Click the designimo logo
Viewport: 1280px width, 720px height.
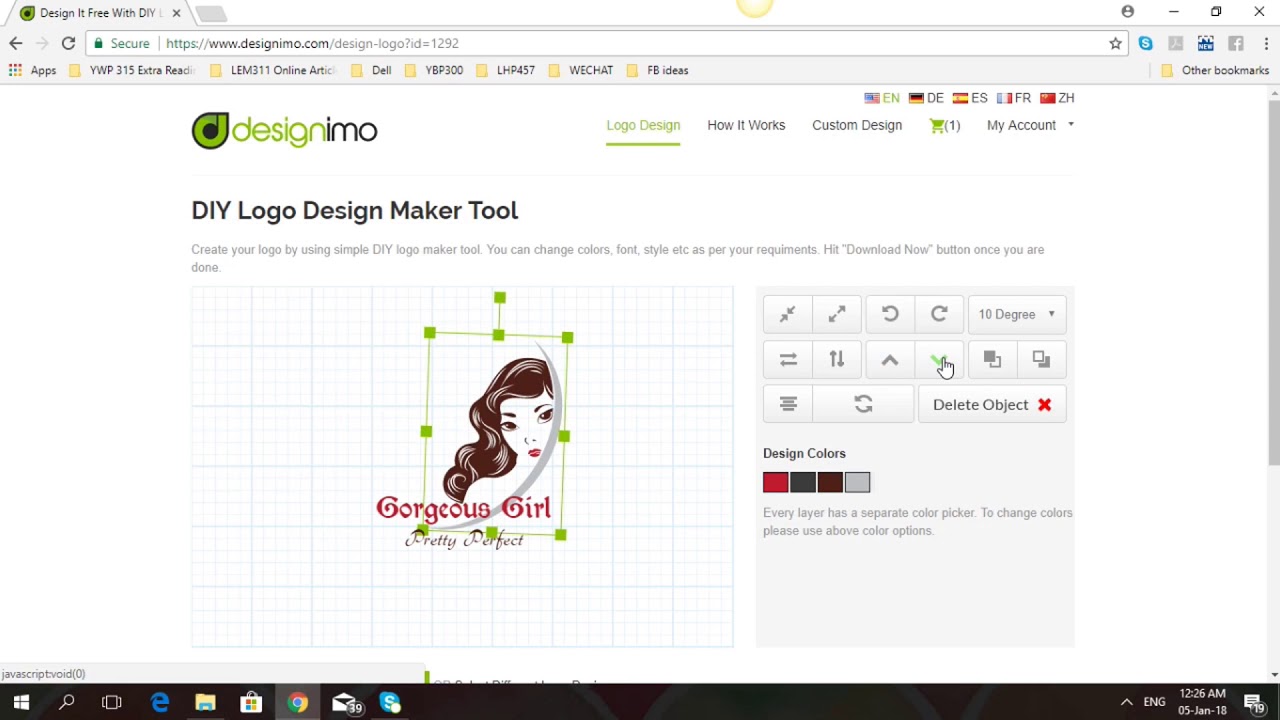coord(284,130)
